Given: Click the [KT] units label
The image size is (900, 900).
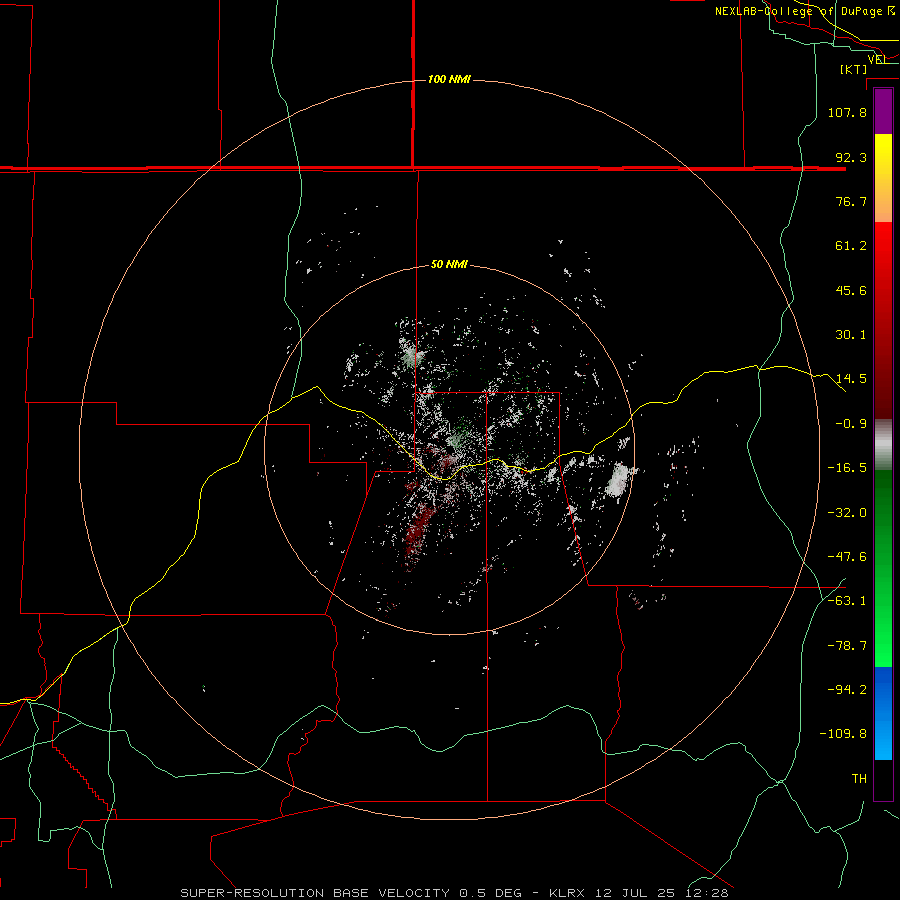Looking at the screenshot, I should (x=854, y=69).
